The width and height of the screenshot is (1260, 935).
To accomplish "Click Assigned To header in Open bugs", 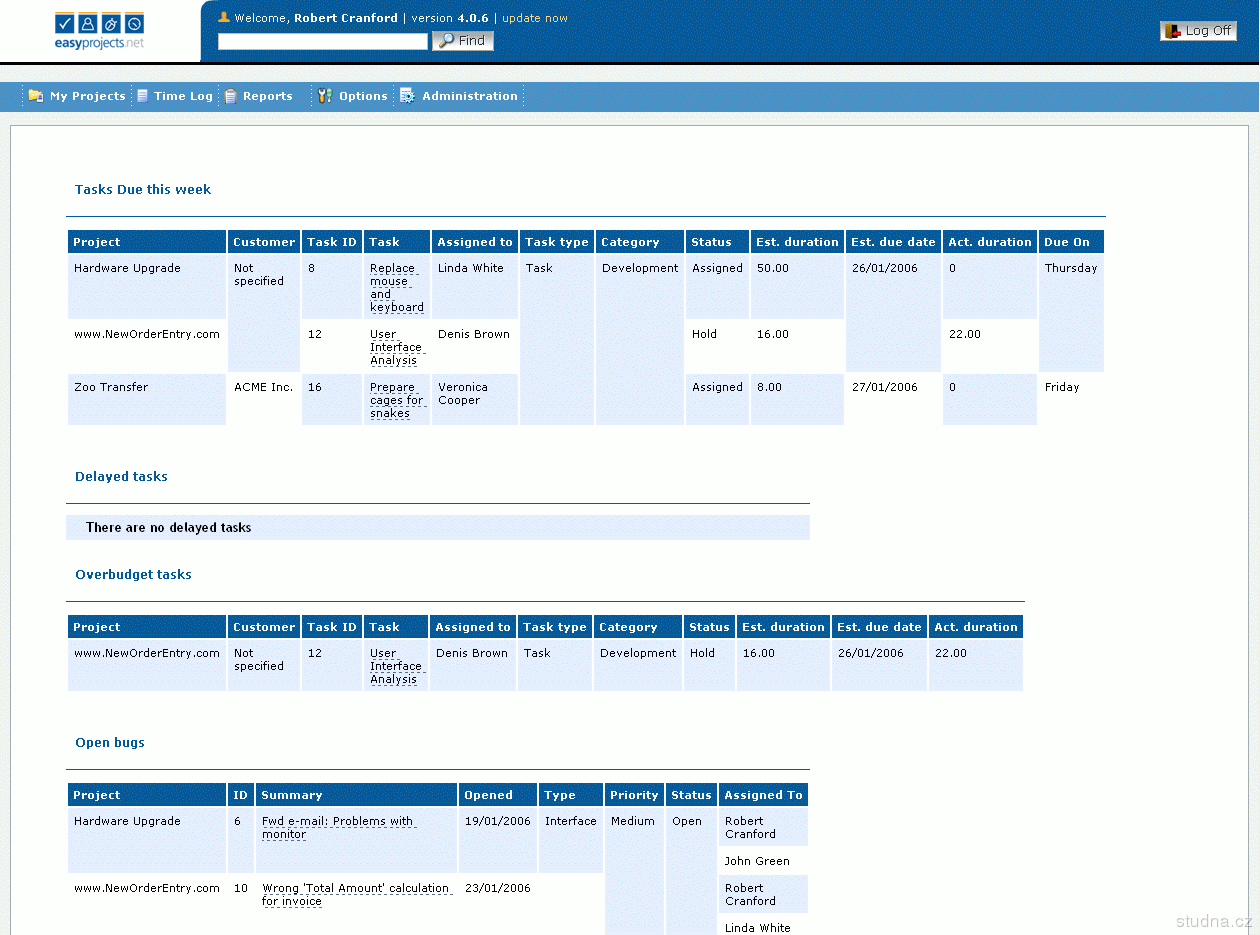I will click(764, 795).
